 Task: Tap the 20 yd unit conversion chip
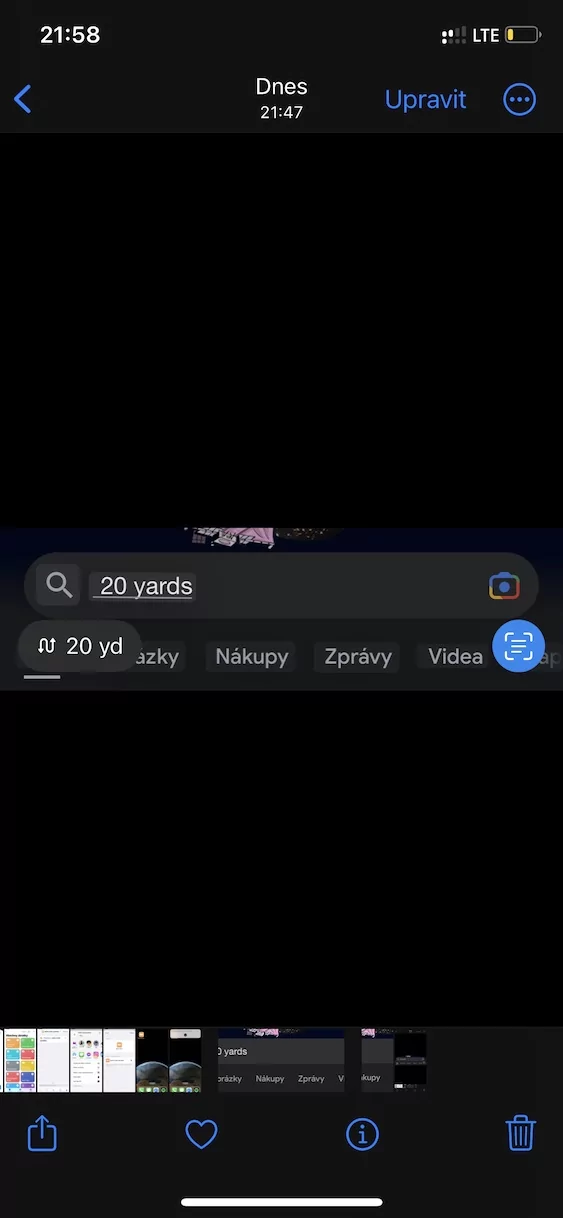point(80,646)
